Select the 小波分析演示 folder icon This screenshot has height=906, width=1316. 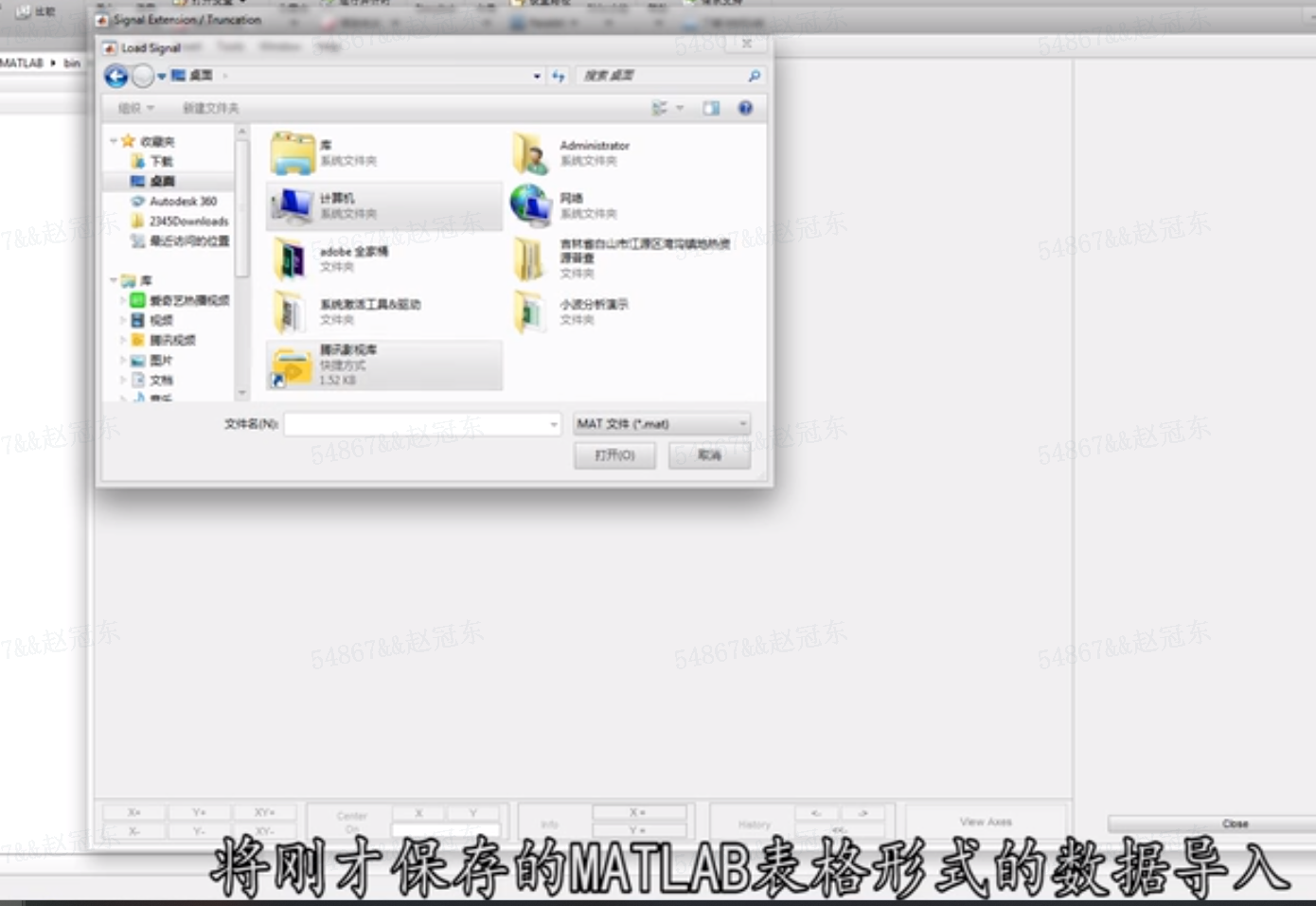pyautogui.click(x=529, y=311)
